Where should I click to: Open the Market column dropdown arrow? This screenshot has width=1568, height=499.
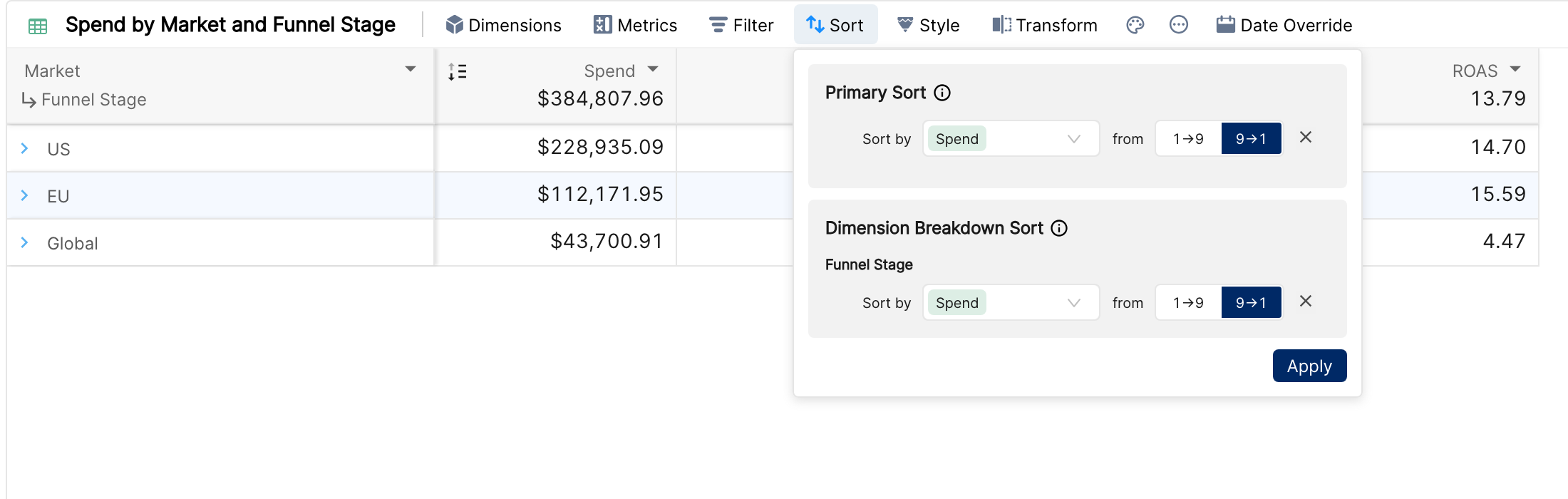tap(411, 69)
